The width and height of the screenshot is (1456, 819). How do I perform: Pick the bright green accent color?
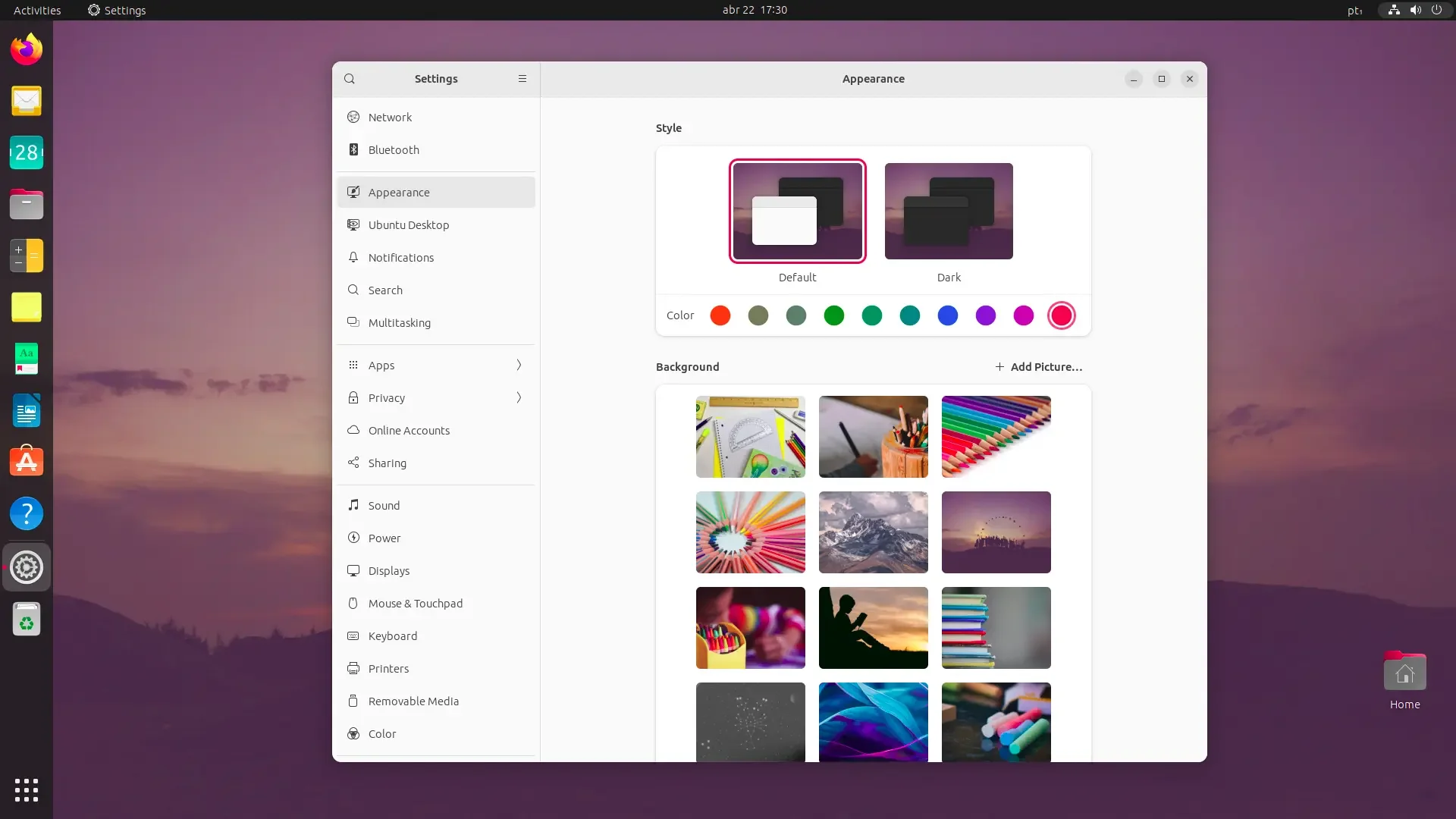[x=834, y=315]
